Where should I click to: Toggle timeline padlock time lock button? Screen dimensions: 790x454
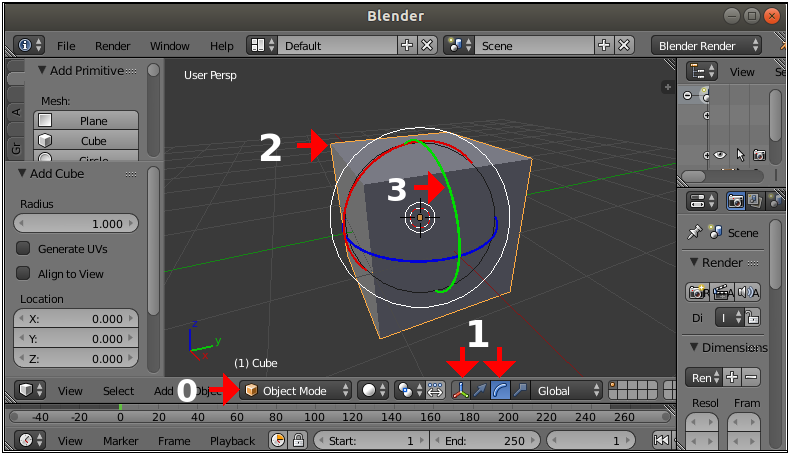tap(298, 440)
